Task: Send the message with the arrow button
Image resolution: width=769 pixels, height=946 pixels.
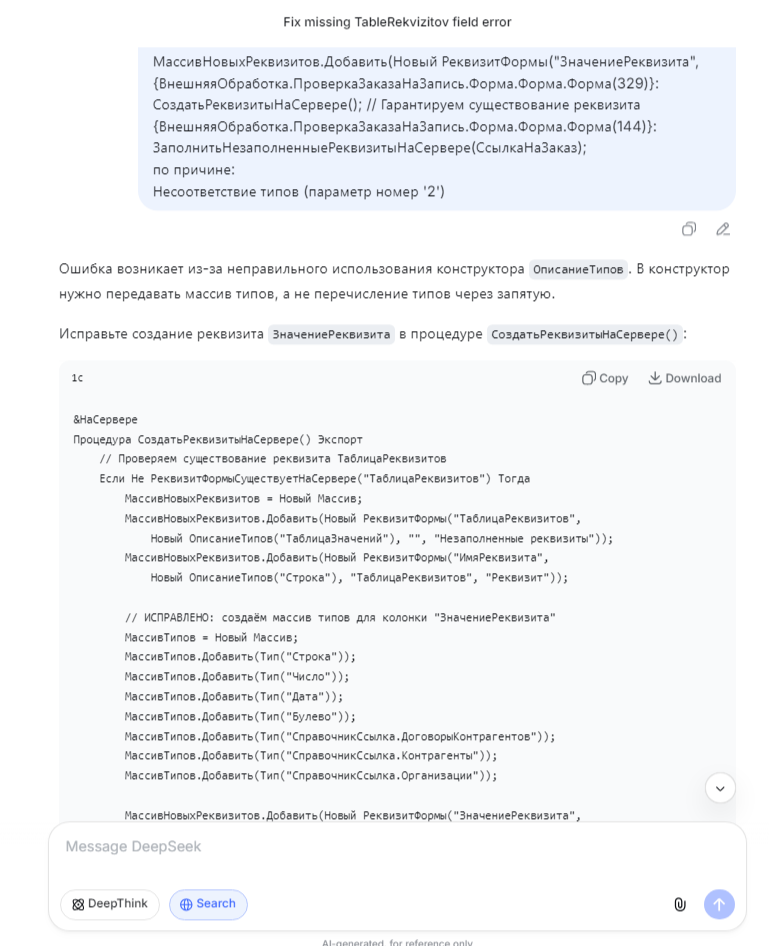Action: 719,904
